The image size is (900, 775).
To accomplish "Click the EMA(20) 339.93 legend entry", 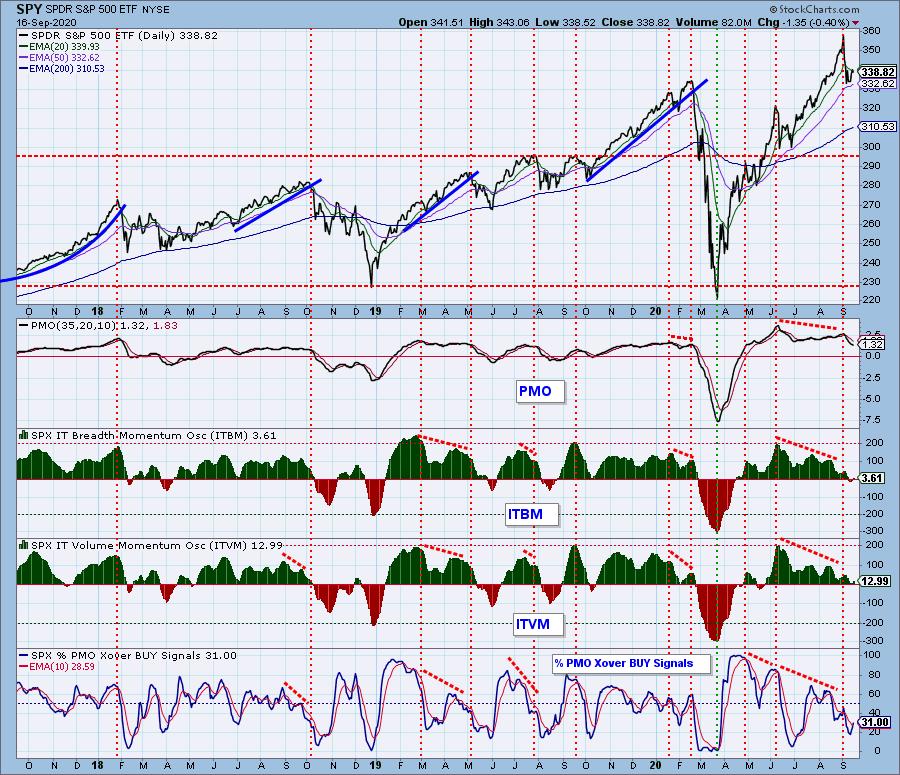I will 59,46.
